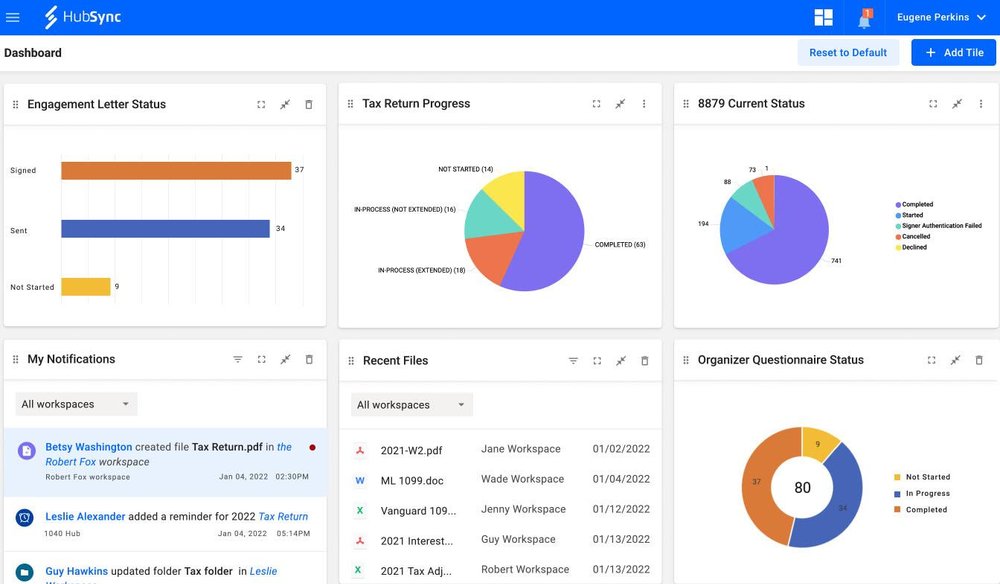Click the yellow Not Started bar
The height and width of the screenshot is (584, 1000).
[x=85, y=287]
